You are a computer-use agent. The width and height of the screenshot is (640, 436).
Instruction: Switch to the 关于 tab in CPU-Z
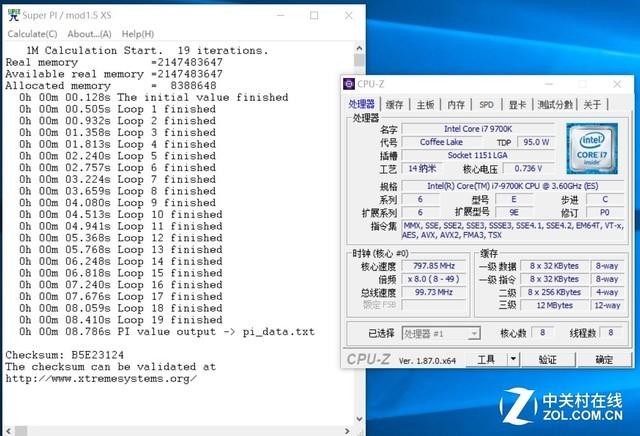tap(592, 105)
